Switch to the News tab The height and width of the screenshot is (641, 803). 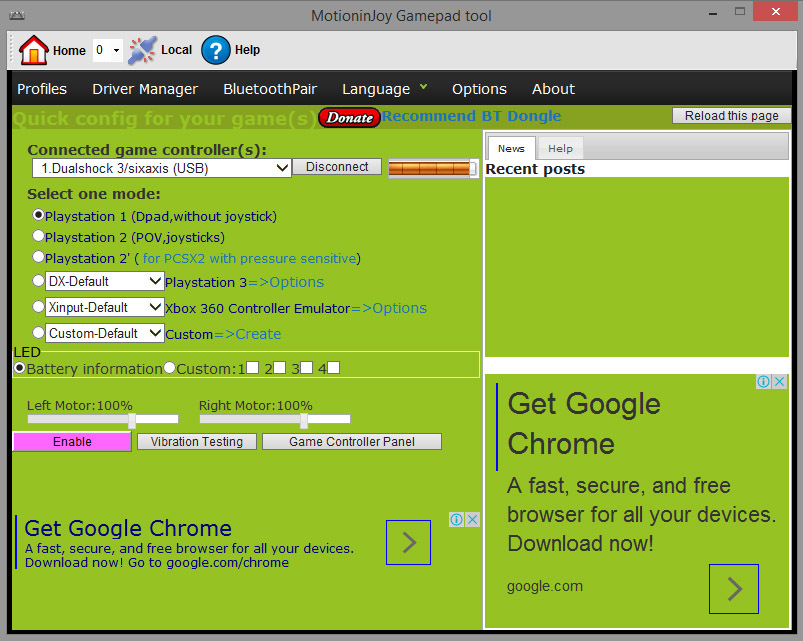[x=511, y=148]
